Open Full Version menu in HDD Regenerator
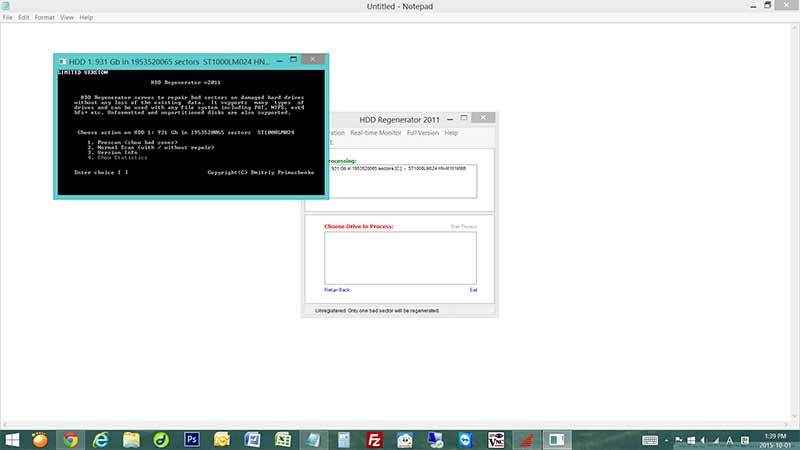Image resolution: width=800 pixels, height=450 pixels. (422, 133)
